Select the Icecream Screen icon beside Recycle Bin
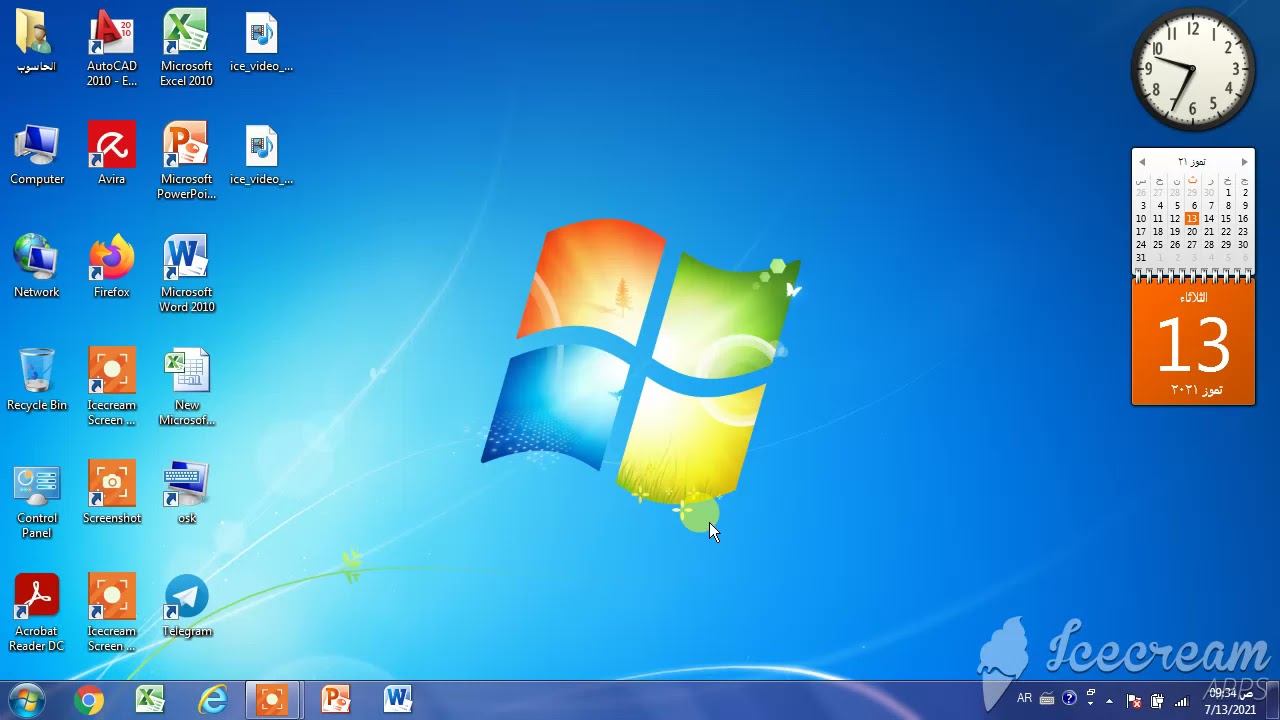The height and width of the screenshot is (720, 1280). (x=112, y=387)
